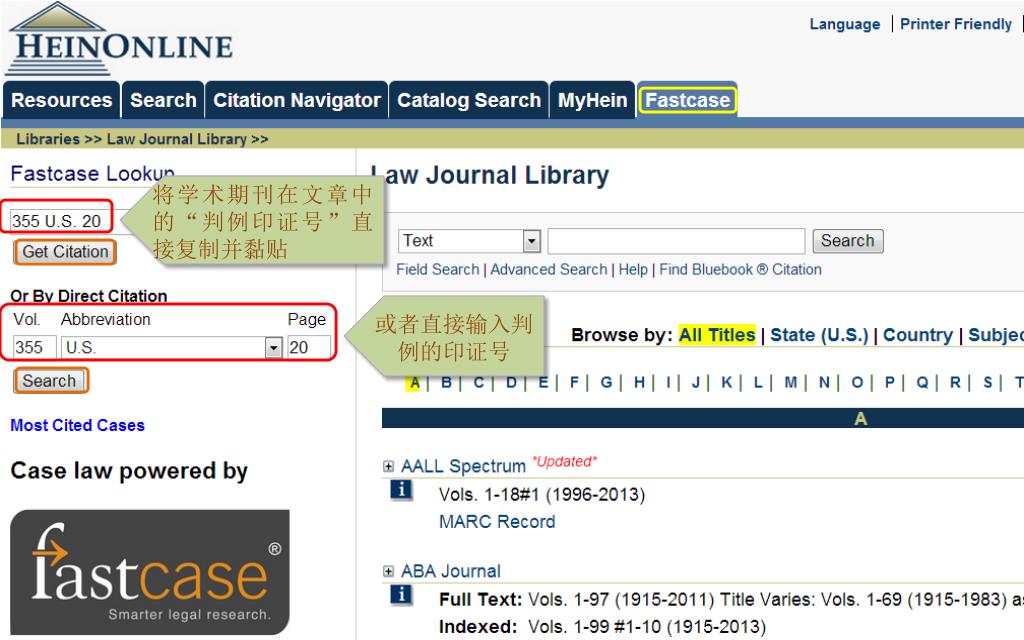The image size is (1024, 640).
Task: Jump to letter J in alphabet index
Action: [x=696, y=383]
